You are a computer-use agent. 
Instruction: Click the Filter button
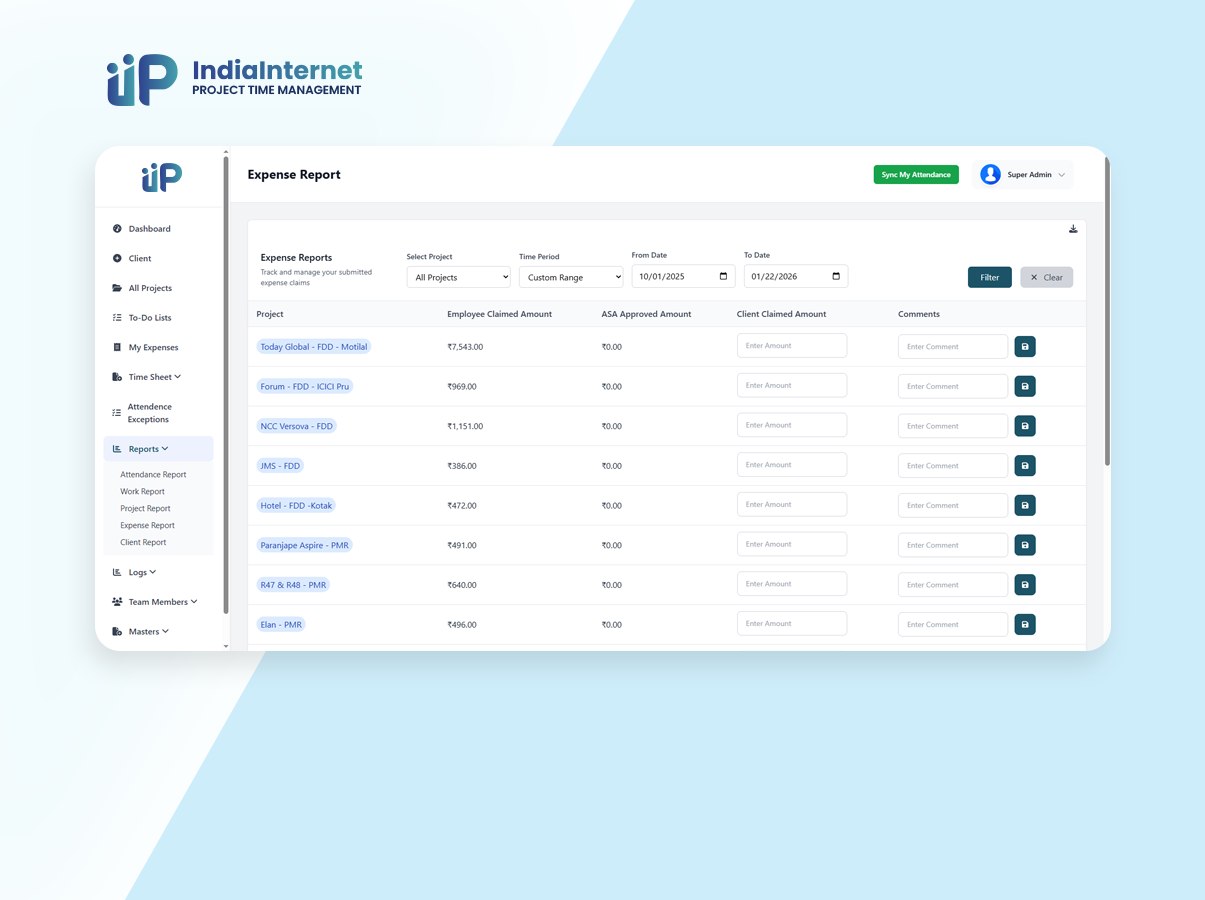click(989, 277)
